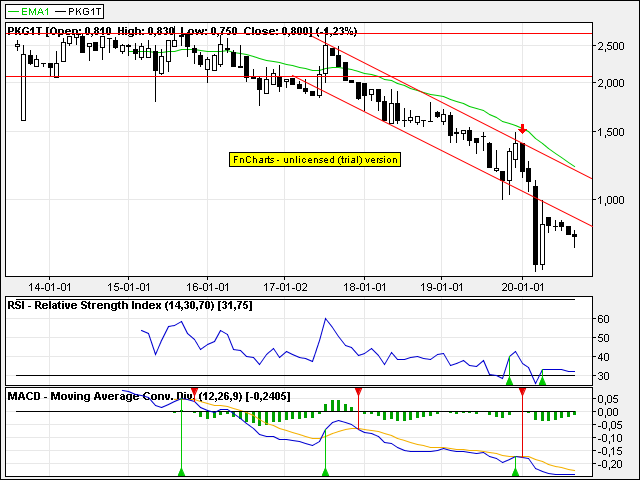Click the RSI axis value 30
Screen dimensions: 640x480
603,376
